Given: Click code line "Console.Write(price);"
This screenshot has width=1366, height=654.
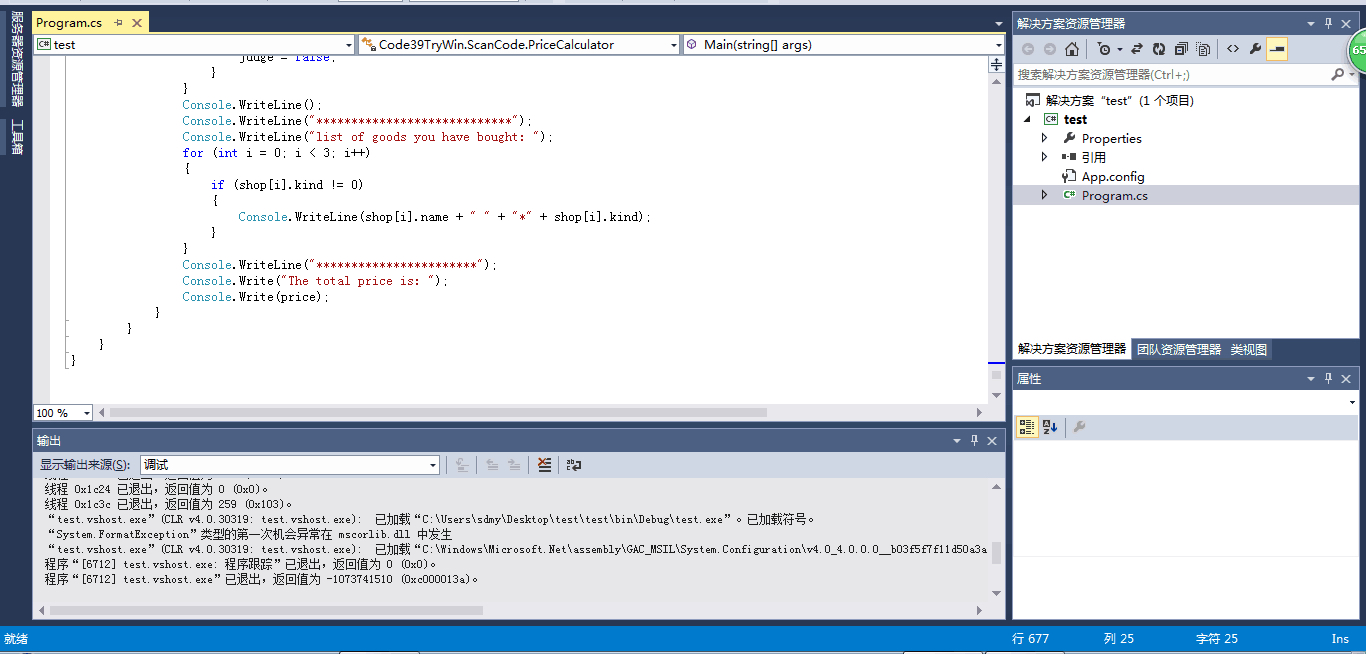Looking at the screenshot, I should coord(255,297).
